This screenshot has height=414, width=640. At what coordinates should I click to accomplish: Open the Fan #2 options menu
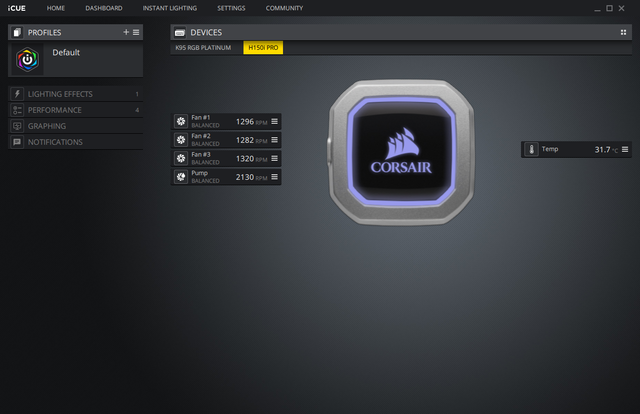pyautogui.click(x=274, y=140)
